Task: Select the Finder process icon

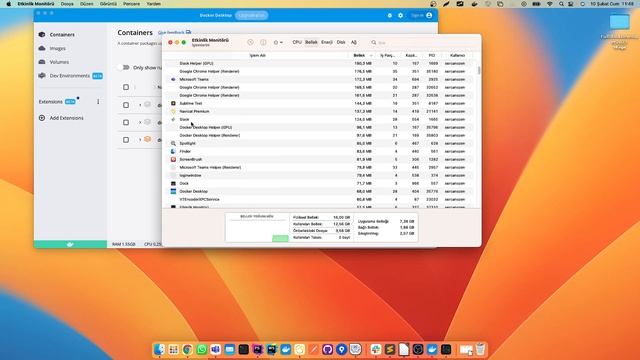Action: 173,151
